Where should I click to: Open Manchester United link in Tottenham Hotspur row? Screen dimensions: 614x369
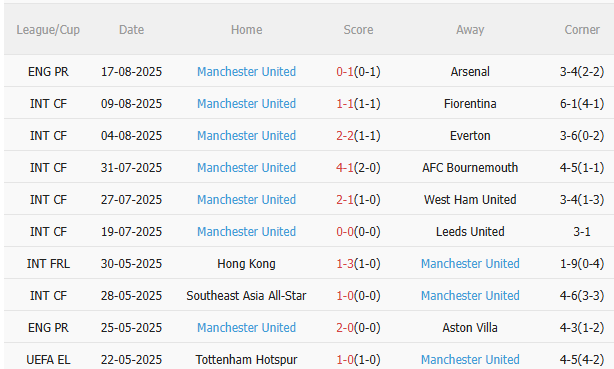[470, 360]
